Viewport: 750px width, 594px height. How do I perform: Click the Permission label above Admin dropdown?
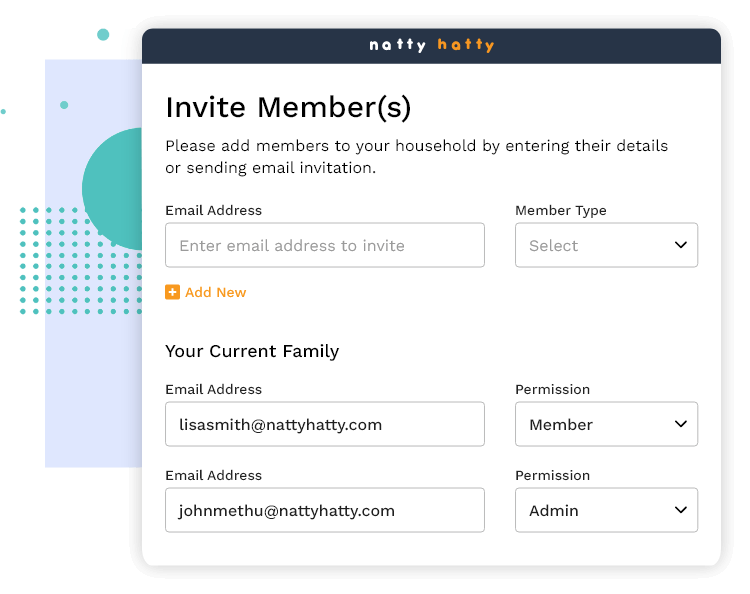(552, 475)
